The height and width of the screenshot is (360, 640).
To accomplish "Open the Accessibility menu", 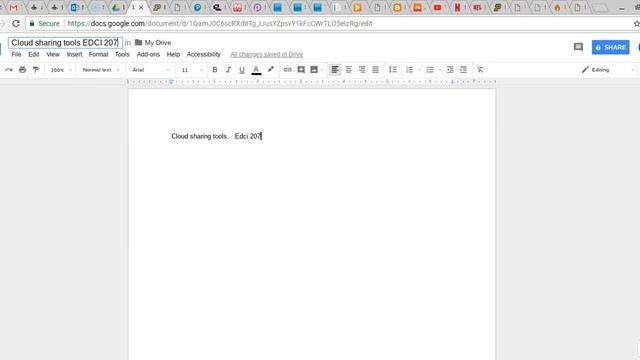I will [203, 54].
